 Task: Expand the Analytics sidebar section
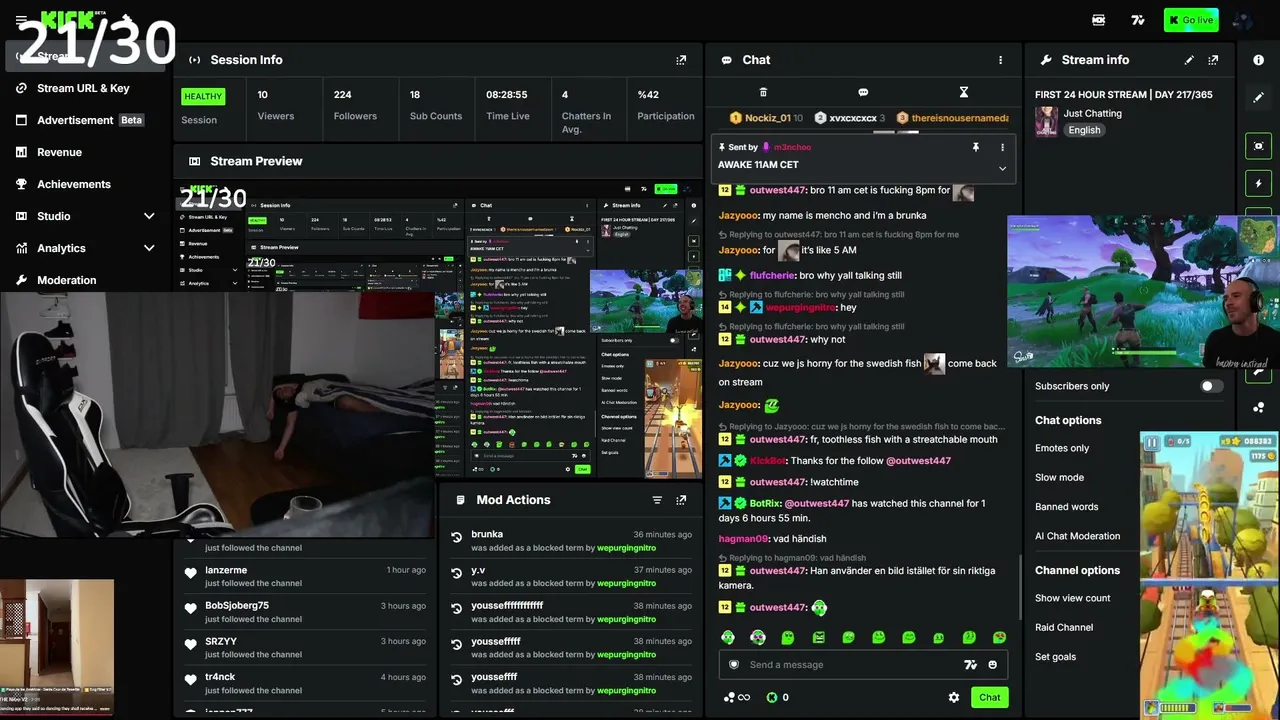149,248
